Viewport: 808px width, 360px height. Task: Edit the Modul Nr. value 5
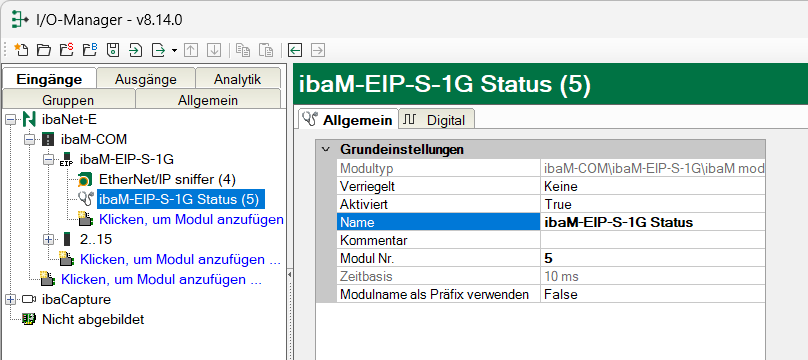click(x=653, y=258)
